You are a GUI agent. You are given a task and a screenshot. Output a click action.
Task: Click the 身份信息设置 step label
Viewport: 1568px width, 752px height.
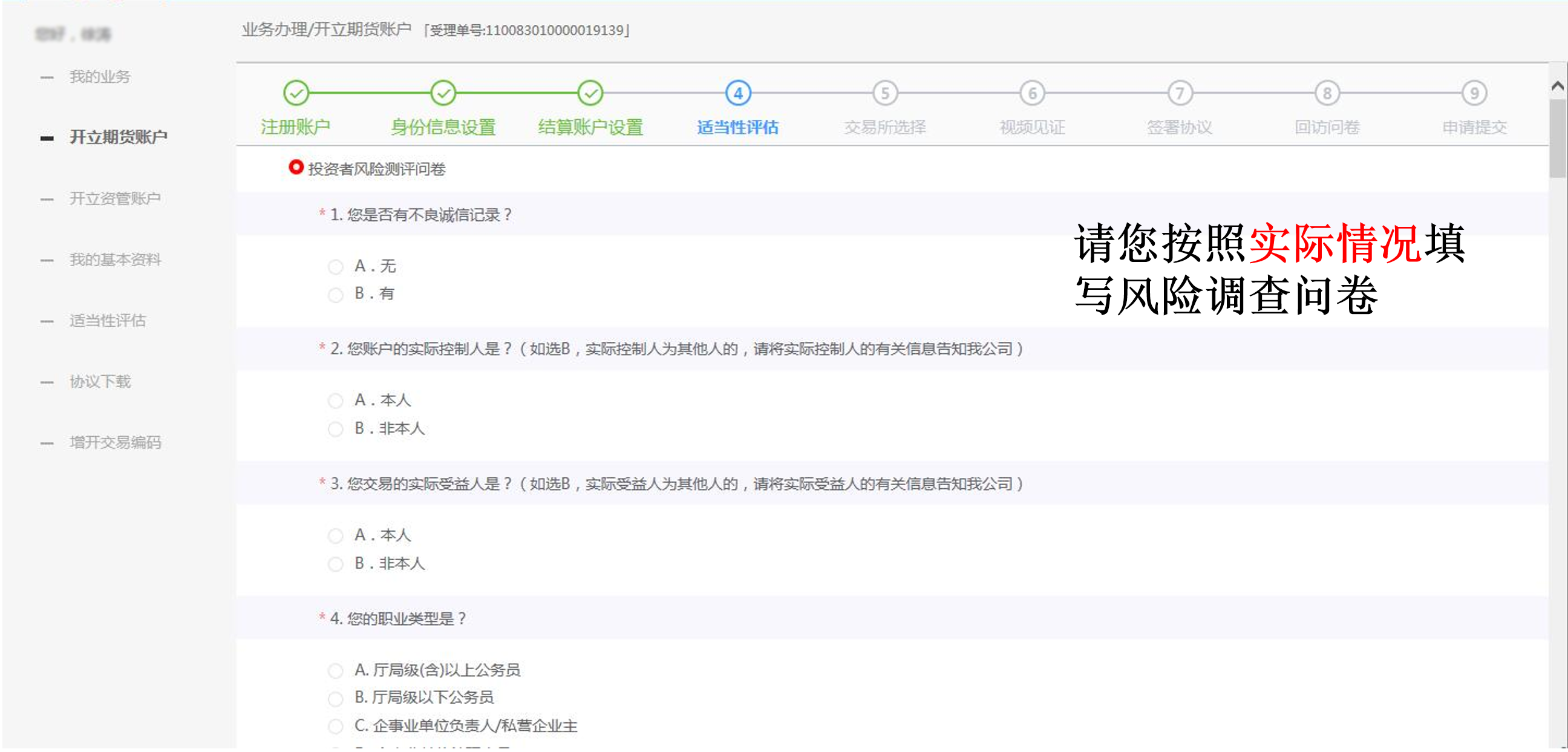pos(443,126)
